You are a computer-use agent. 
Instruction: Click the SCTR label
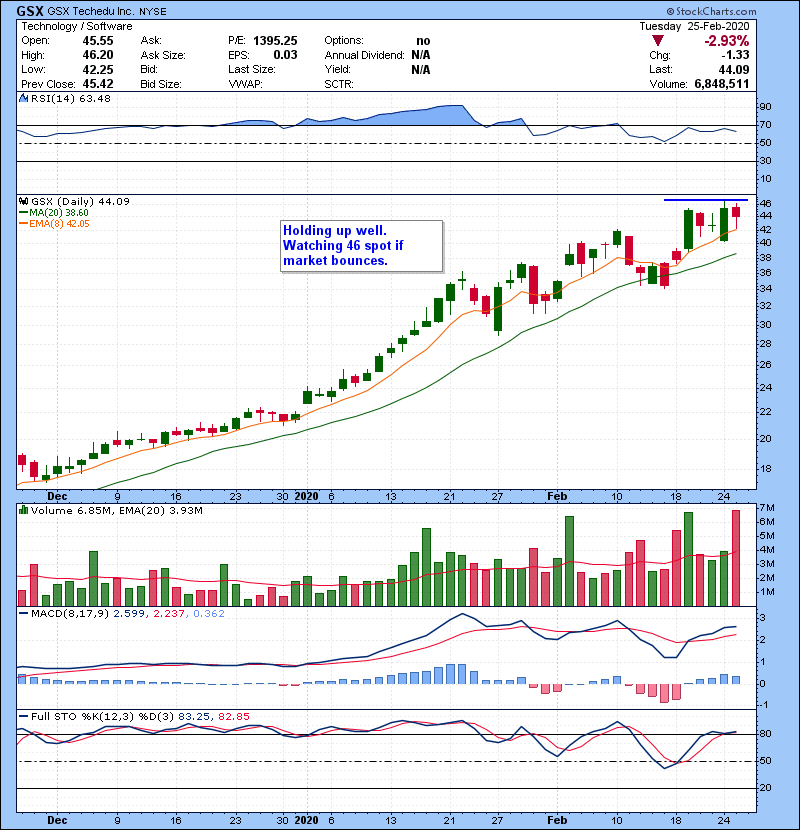[x=339, y=84]
